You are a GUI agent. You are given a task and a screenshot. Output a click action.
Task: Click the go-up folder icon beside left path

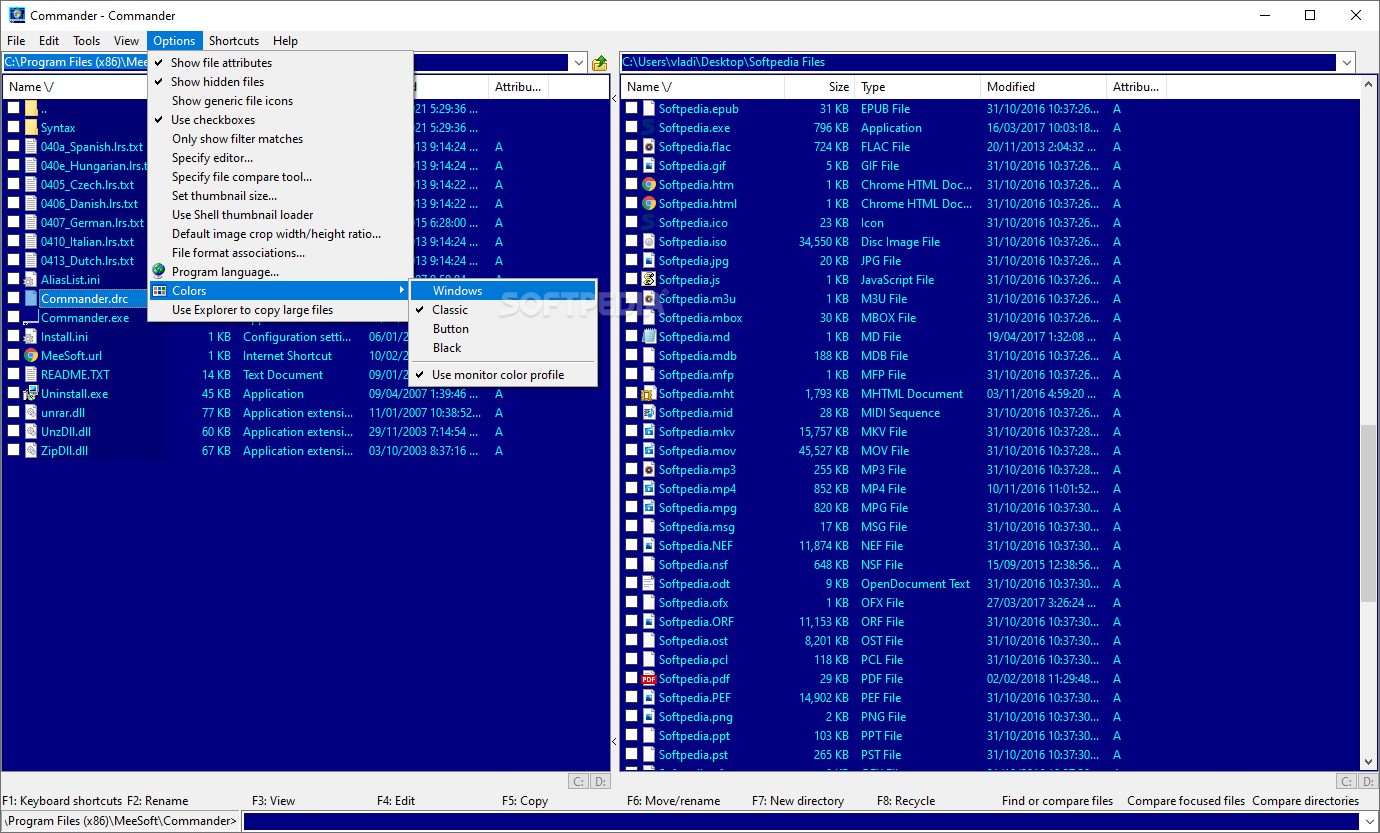click(x=600, y=63)
